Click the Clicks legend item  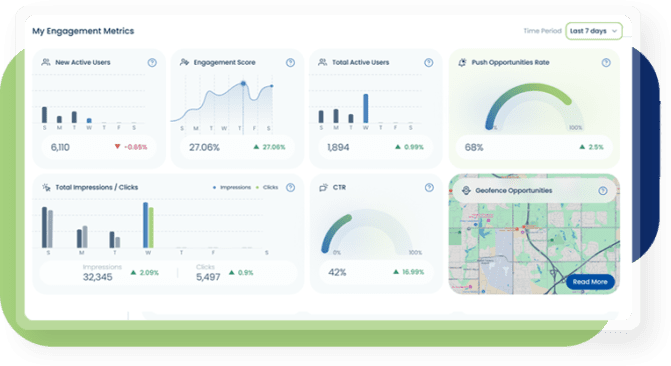267,187
